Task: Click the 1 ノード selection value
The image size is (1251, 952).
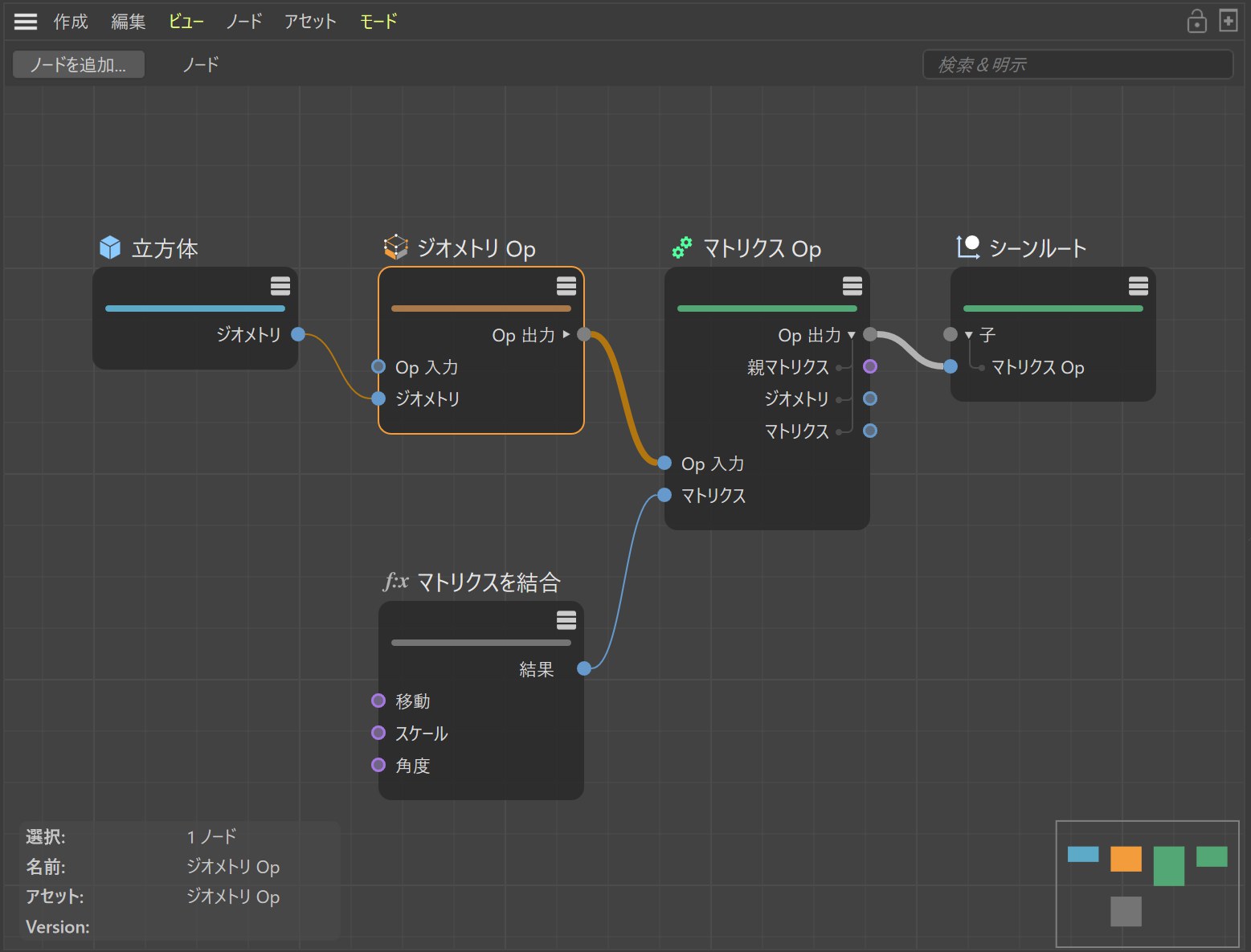Action: coord(211,836)
